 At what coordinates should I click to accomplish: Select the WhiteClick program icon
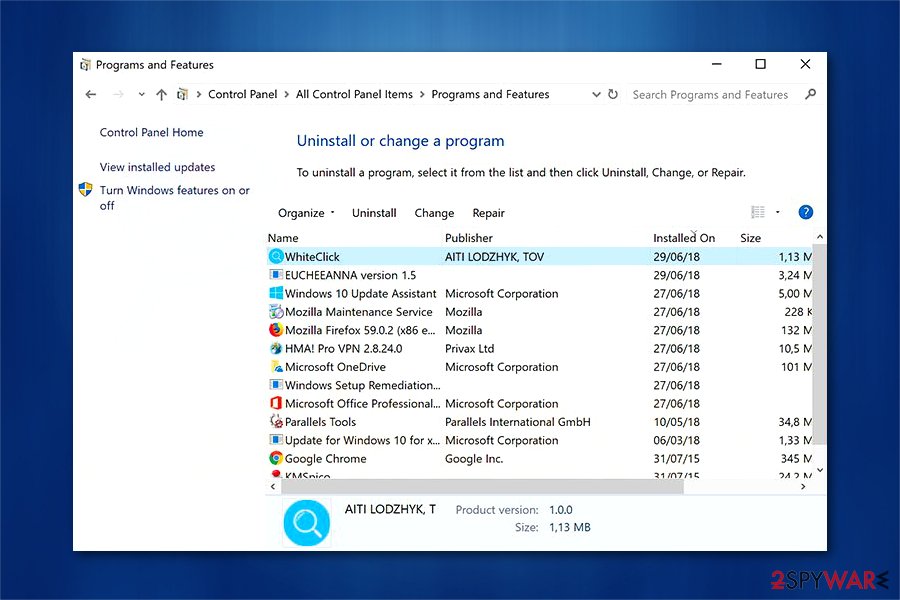click(276, 256)
